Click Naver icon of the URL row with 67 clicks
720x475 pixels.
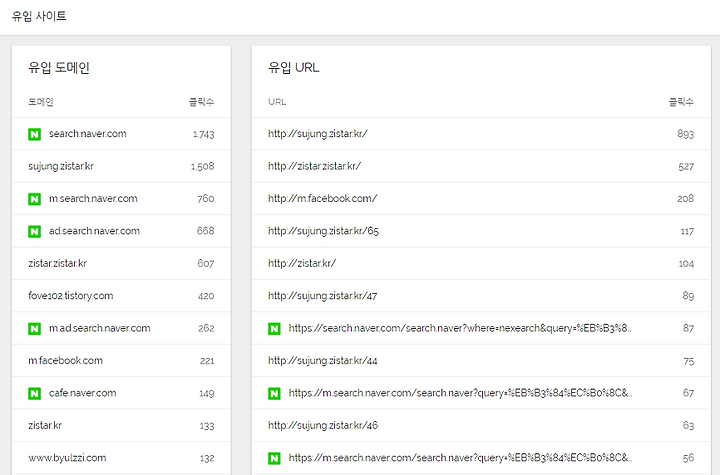click(274, 393)
